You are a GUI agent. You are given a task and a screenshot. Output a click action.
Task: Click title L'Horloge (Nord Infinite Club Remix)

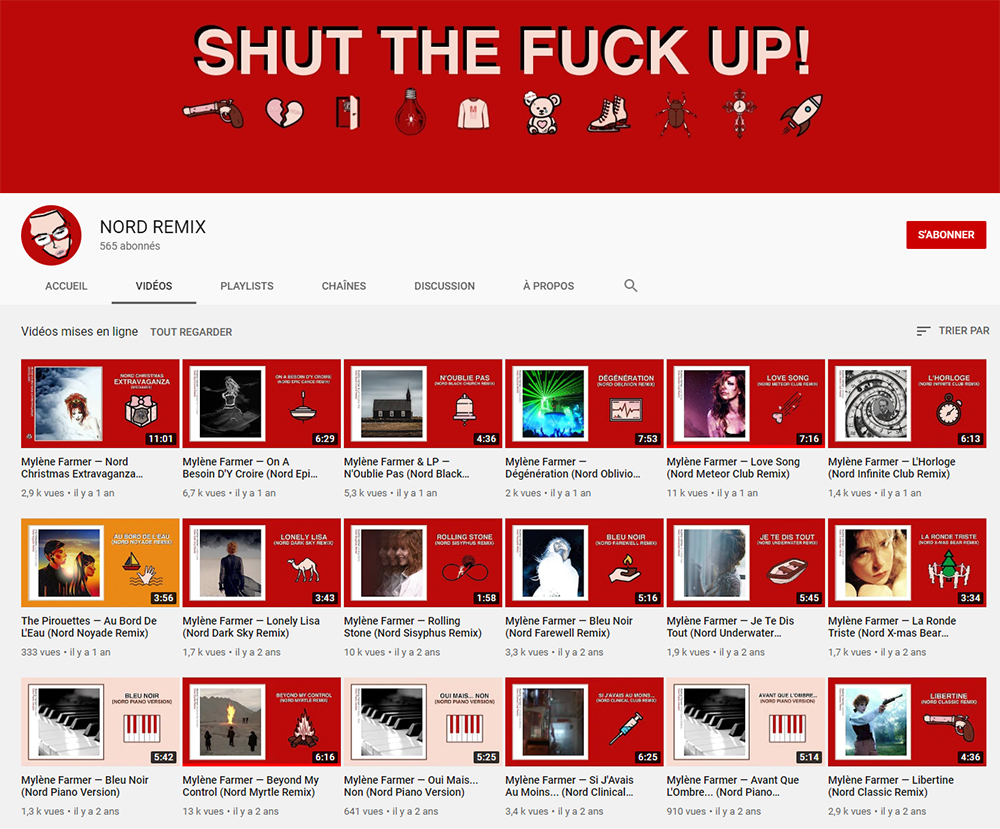coord(892,467)
